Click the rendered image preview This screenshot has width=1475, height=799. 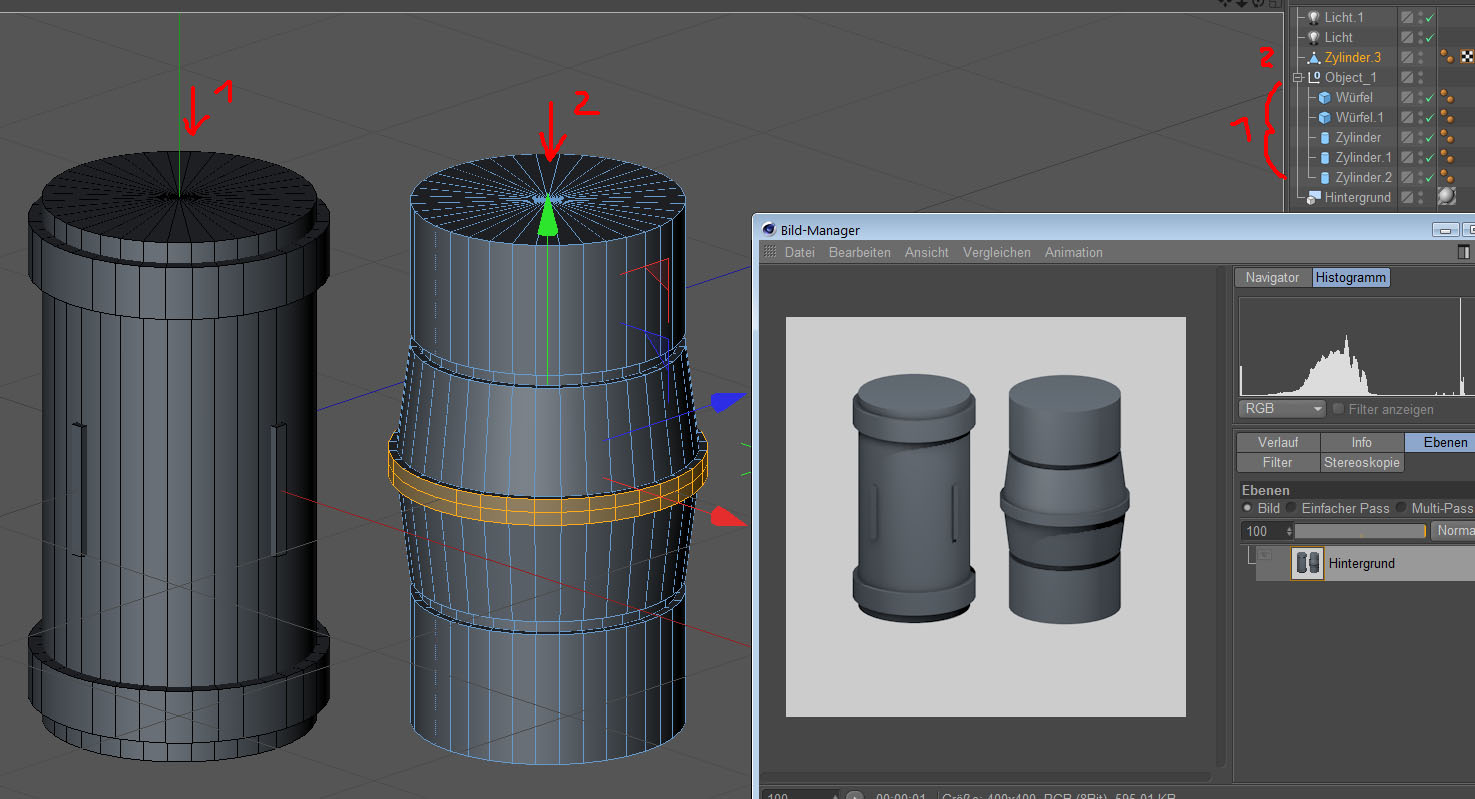985,516
